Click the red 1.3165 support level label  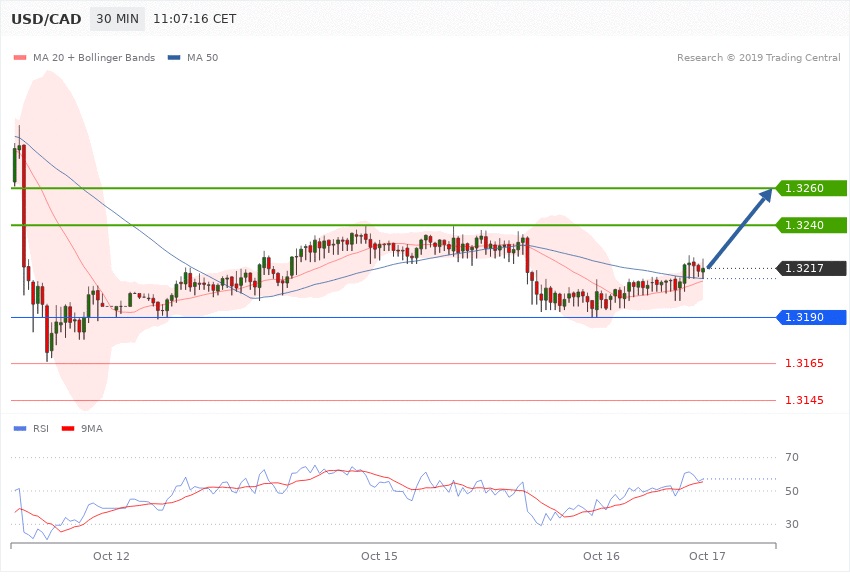pos(805,363)
